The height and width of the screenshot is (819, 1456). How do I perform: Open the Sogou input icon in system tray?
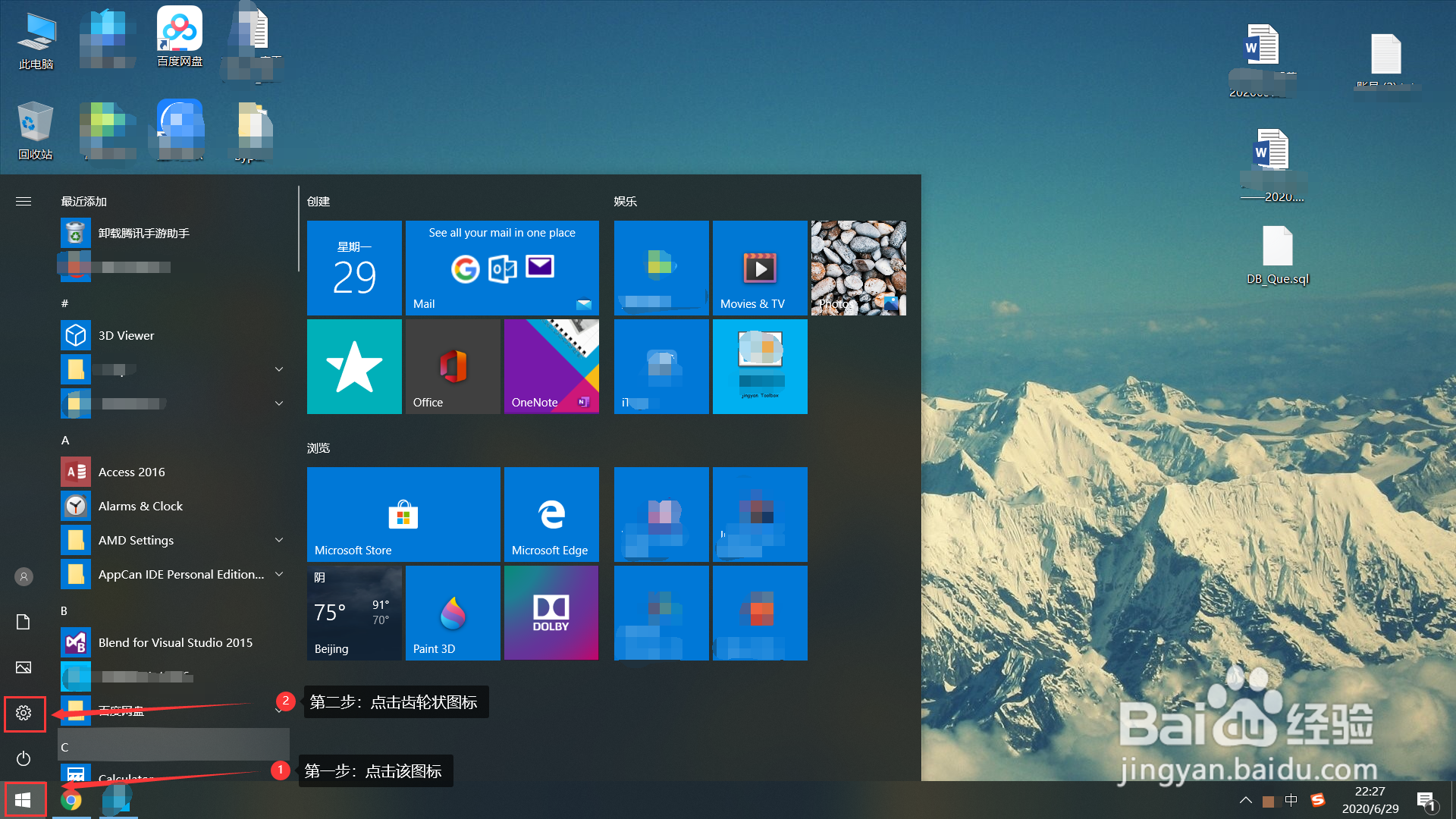1318,800
